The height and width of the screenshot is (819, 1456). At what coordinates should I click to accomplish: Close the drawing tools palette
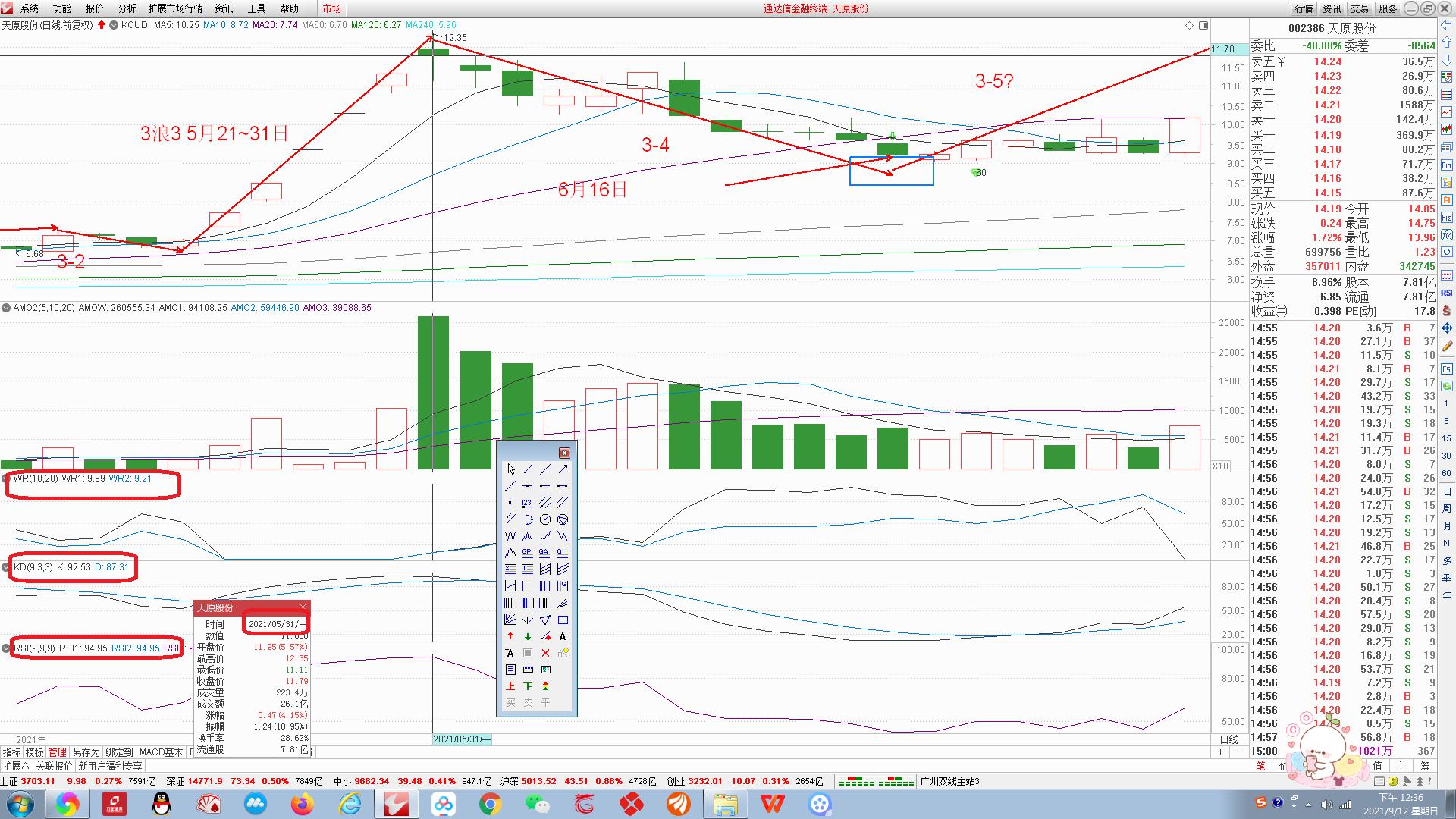click(x=564, y=453)
